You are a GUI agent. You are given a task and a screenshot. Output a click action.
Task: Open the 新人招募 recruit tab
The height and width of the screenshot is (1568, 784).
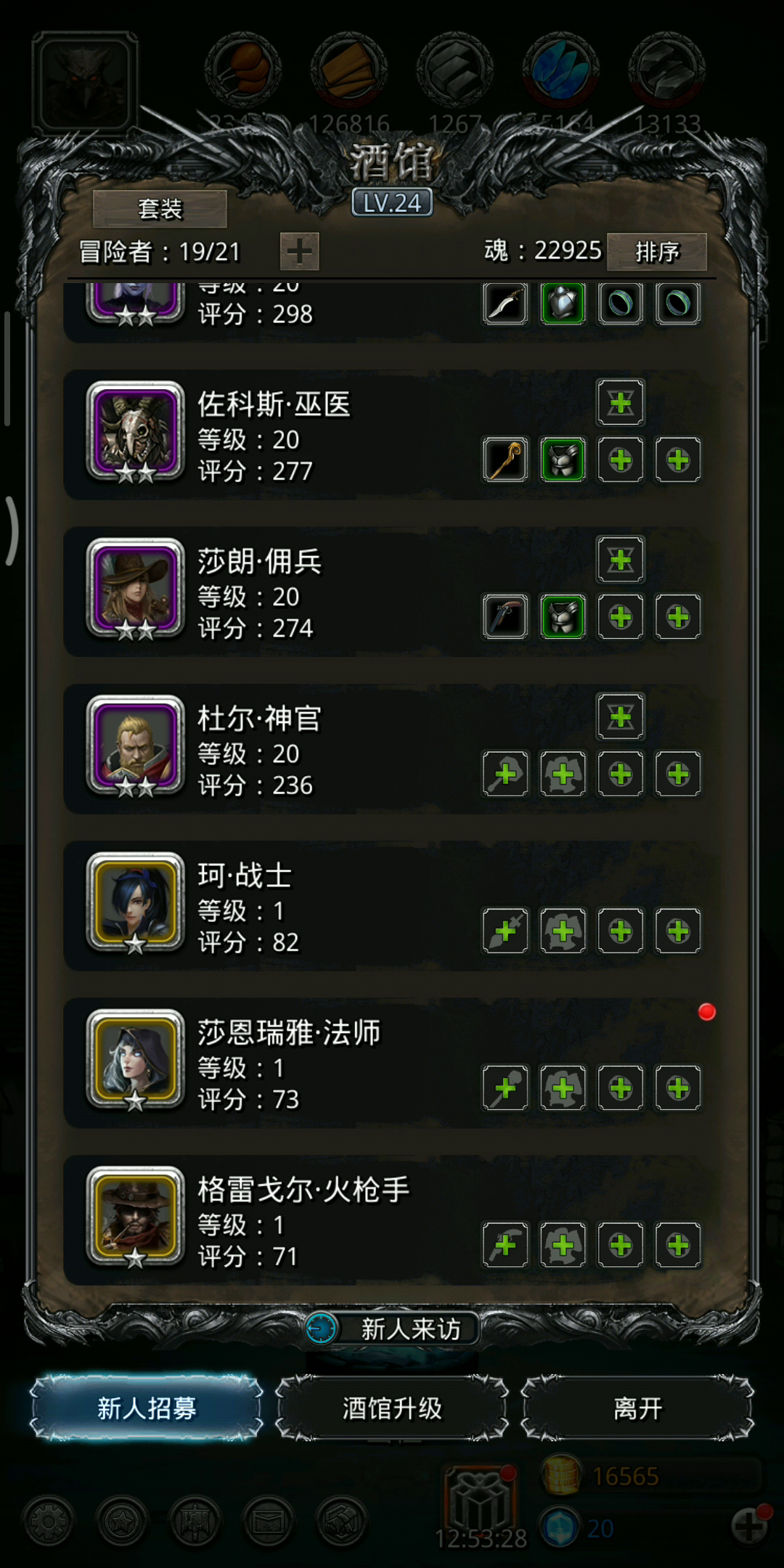[147, 1408]
